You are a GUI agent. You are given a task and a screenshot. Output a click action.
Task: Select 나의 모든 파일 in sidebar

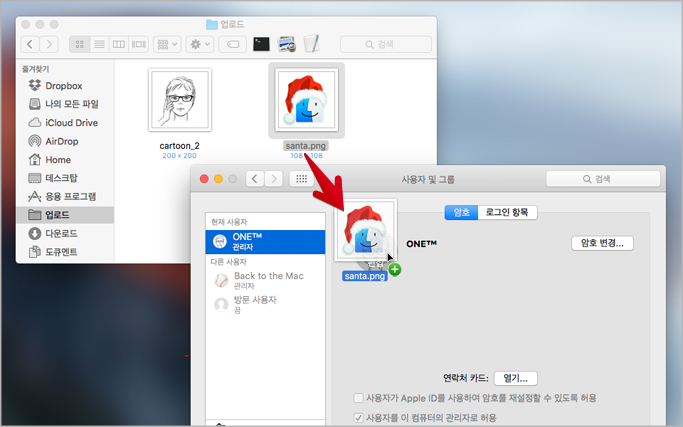tap(64, 104)
